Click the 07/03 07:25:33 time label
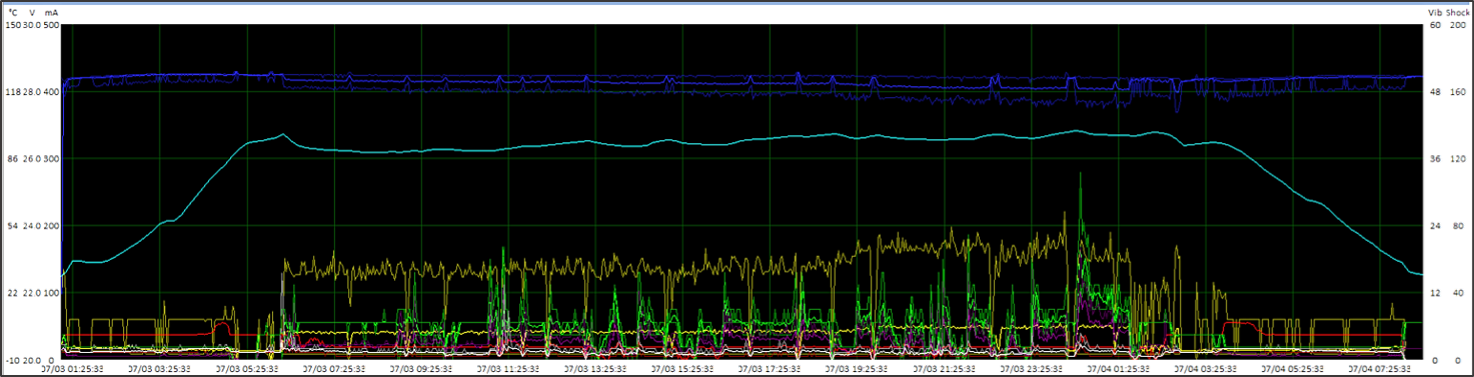The width and height of the screenshot is (1474, 377). (334, 369)
